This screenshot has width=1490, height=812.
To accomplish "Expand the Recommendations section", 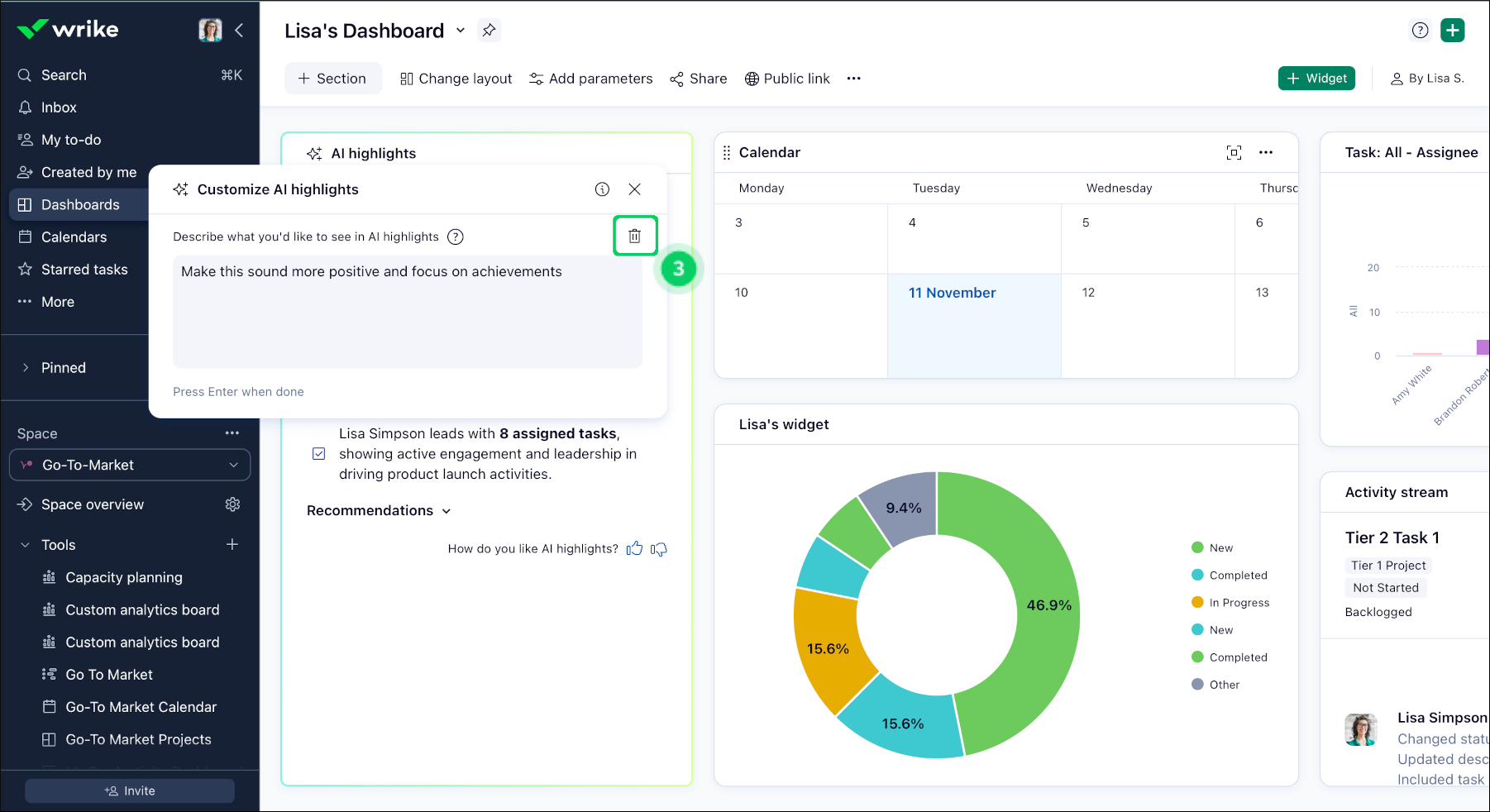I will tap(379, 511).
